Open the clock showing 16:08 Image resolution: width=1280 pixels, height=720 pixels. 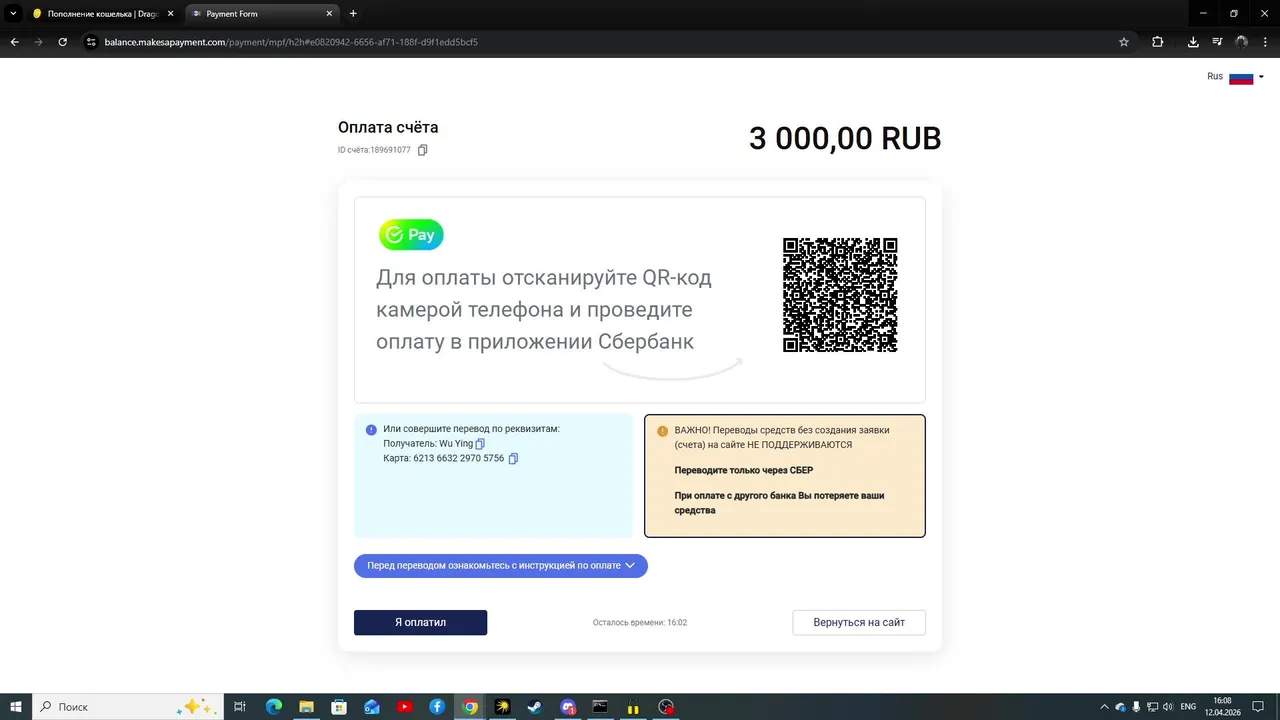coord(1222,707)
